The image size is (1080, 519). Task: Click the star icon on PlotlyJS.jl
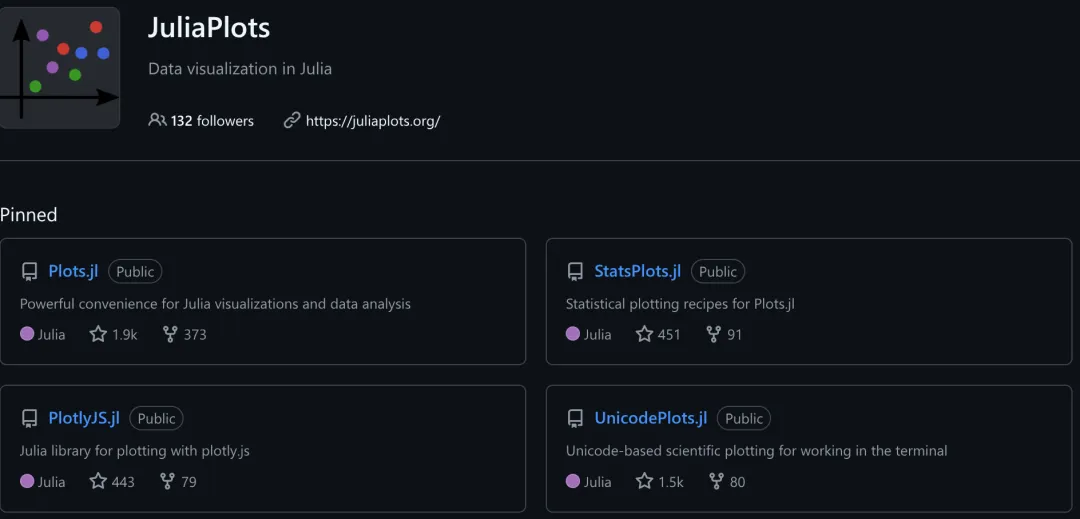(98, 481)
